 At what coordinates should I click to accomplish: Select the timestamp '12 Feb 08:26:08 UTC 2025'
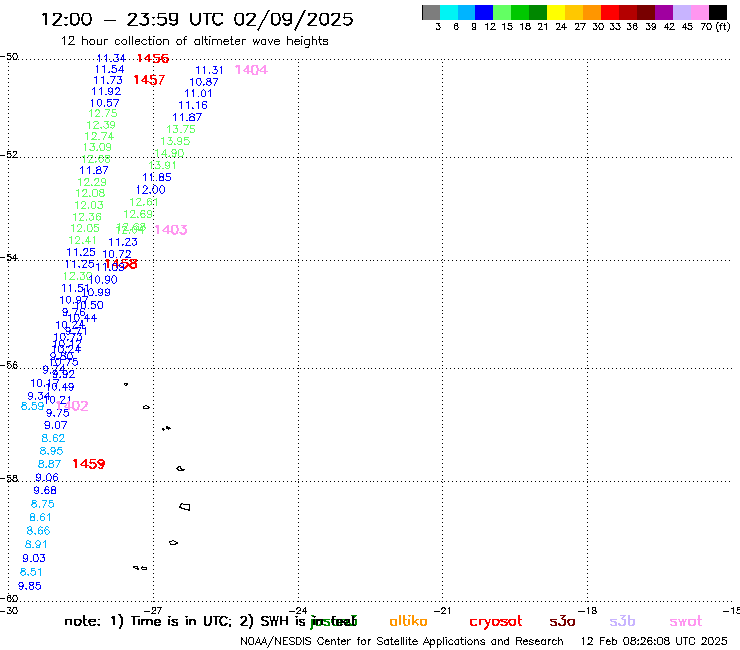(654, 642)
